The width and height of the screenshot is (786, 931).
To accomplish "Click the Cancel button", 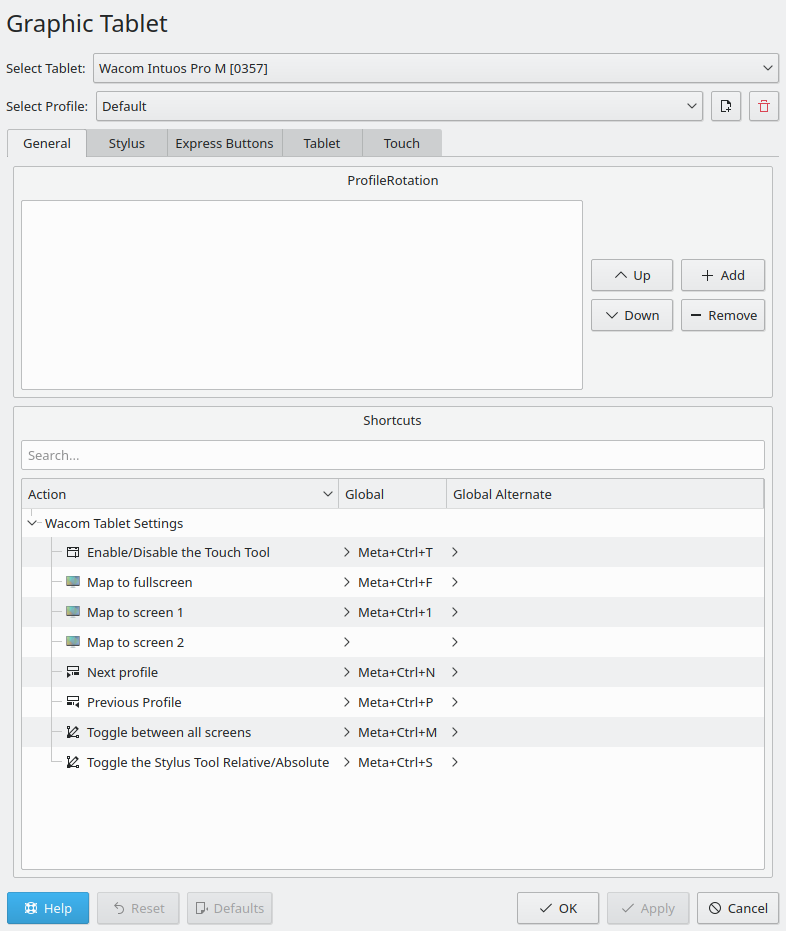I will (738, 908).
